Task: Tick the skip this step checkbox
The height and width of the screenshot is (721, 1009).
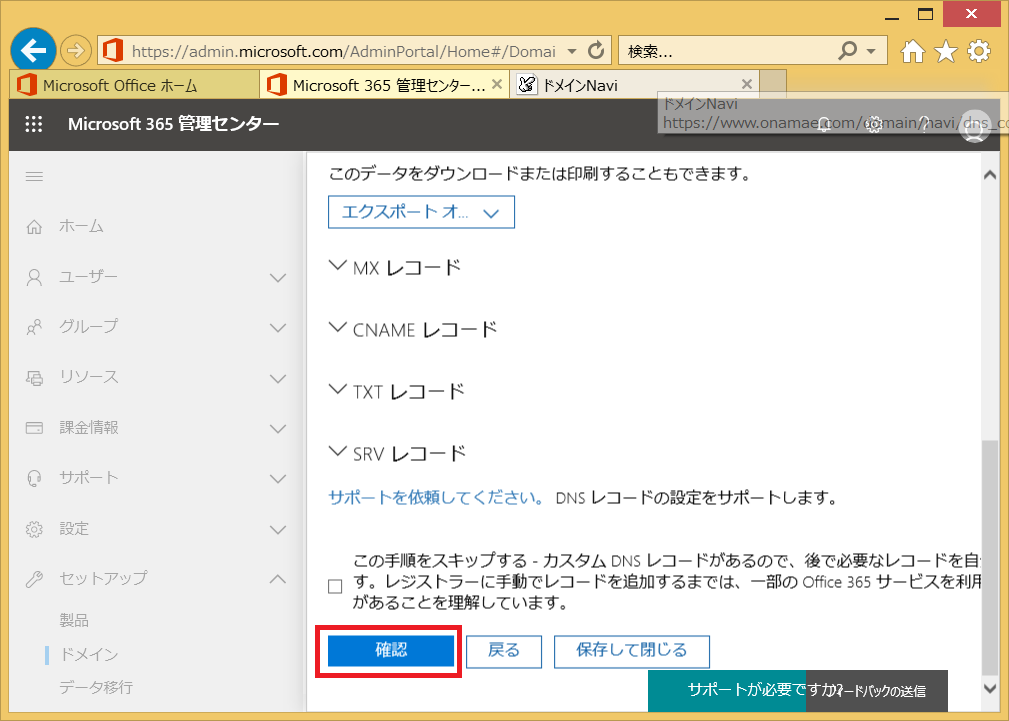Action: pos(335,586)
